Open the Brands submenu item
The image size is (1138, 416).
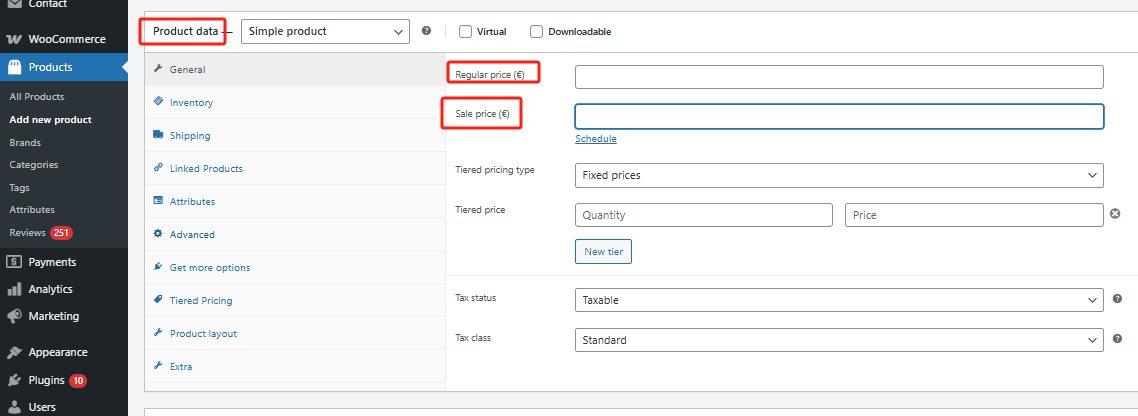coord(25,142)
